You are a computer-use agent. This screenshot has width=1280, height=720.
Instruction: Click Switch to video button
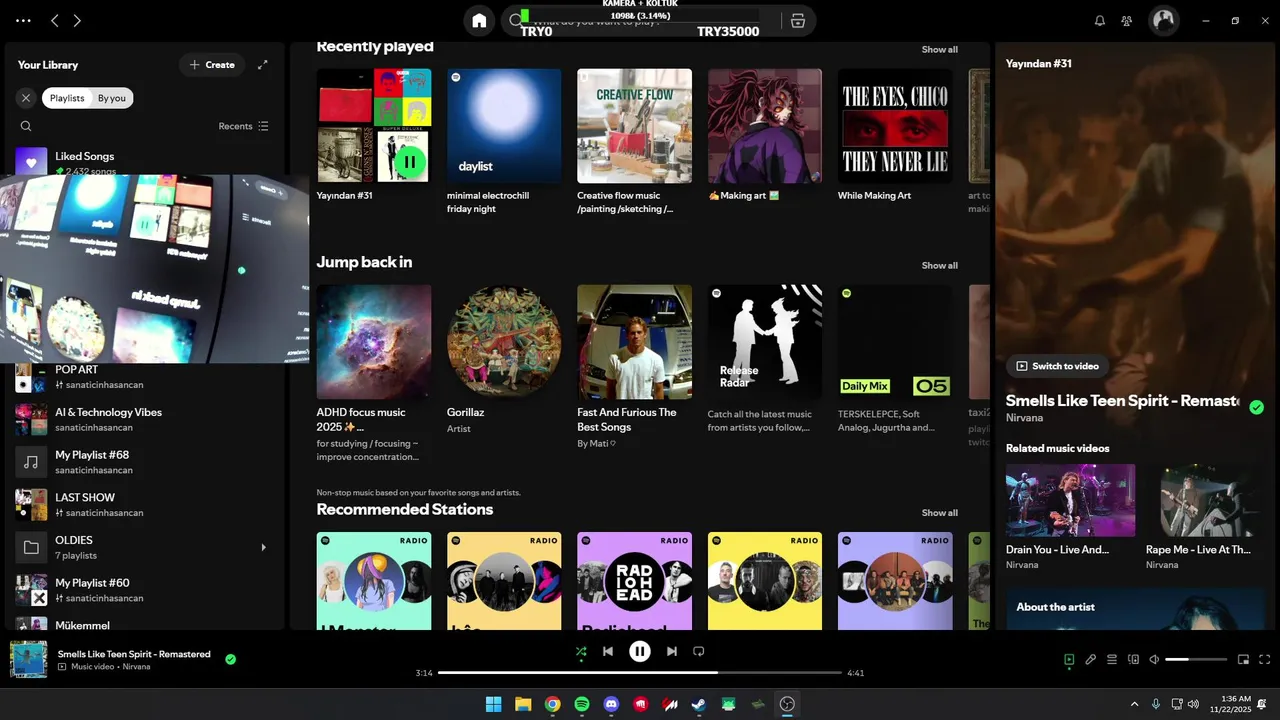point(1058,366)
